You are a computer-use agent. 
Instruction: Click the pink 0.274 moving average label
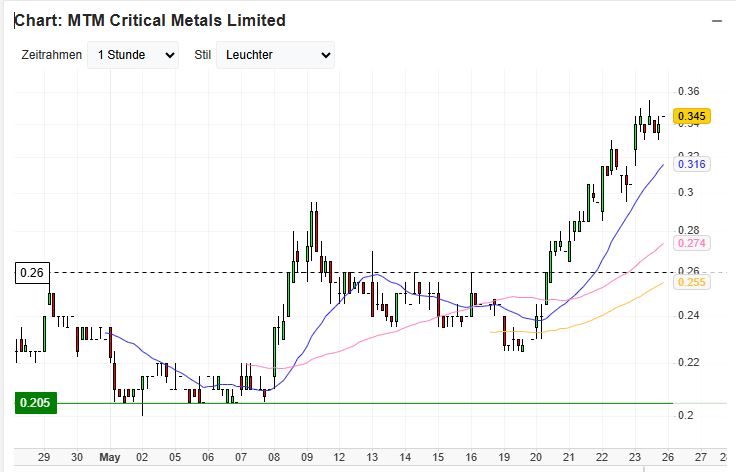pyautogui.click(x=691, y=243)
